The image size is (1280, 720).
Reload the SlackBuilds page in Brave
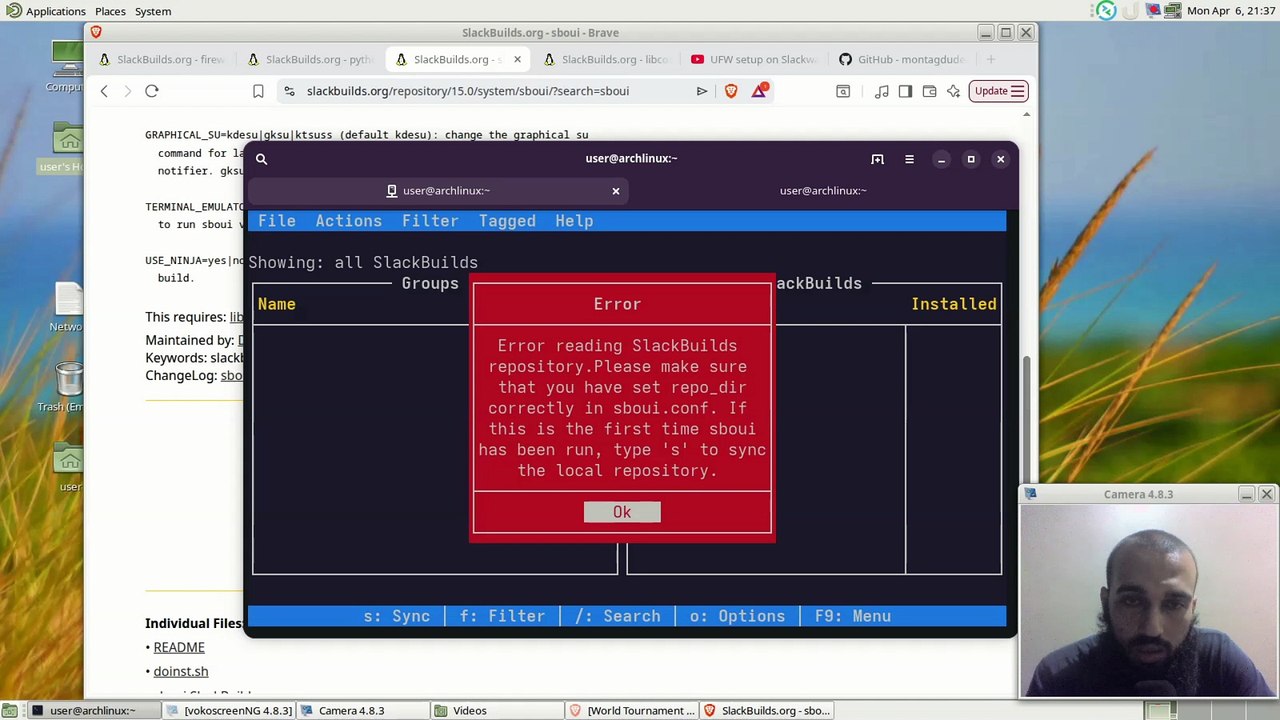click(152, 91)
